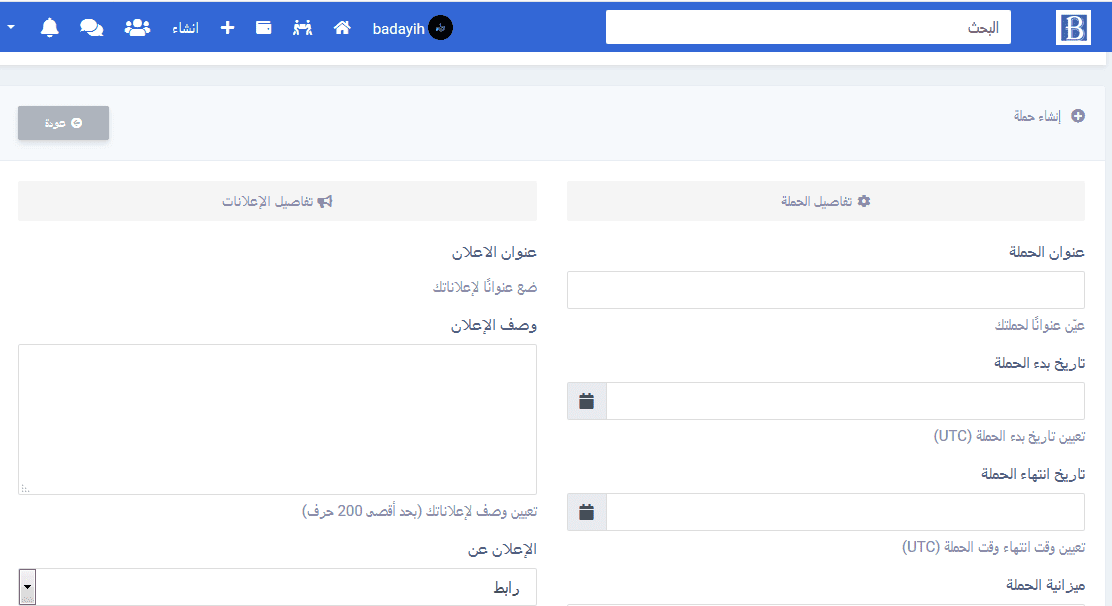Click the gear icon in تفاصيل الحملة
This screenshot has width=1112, height=606.
[x=864, y=201]
